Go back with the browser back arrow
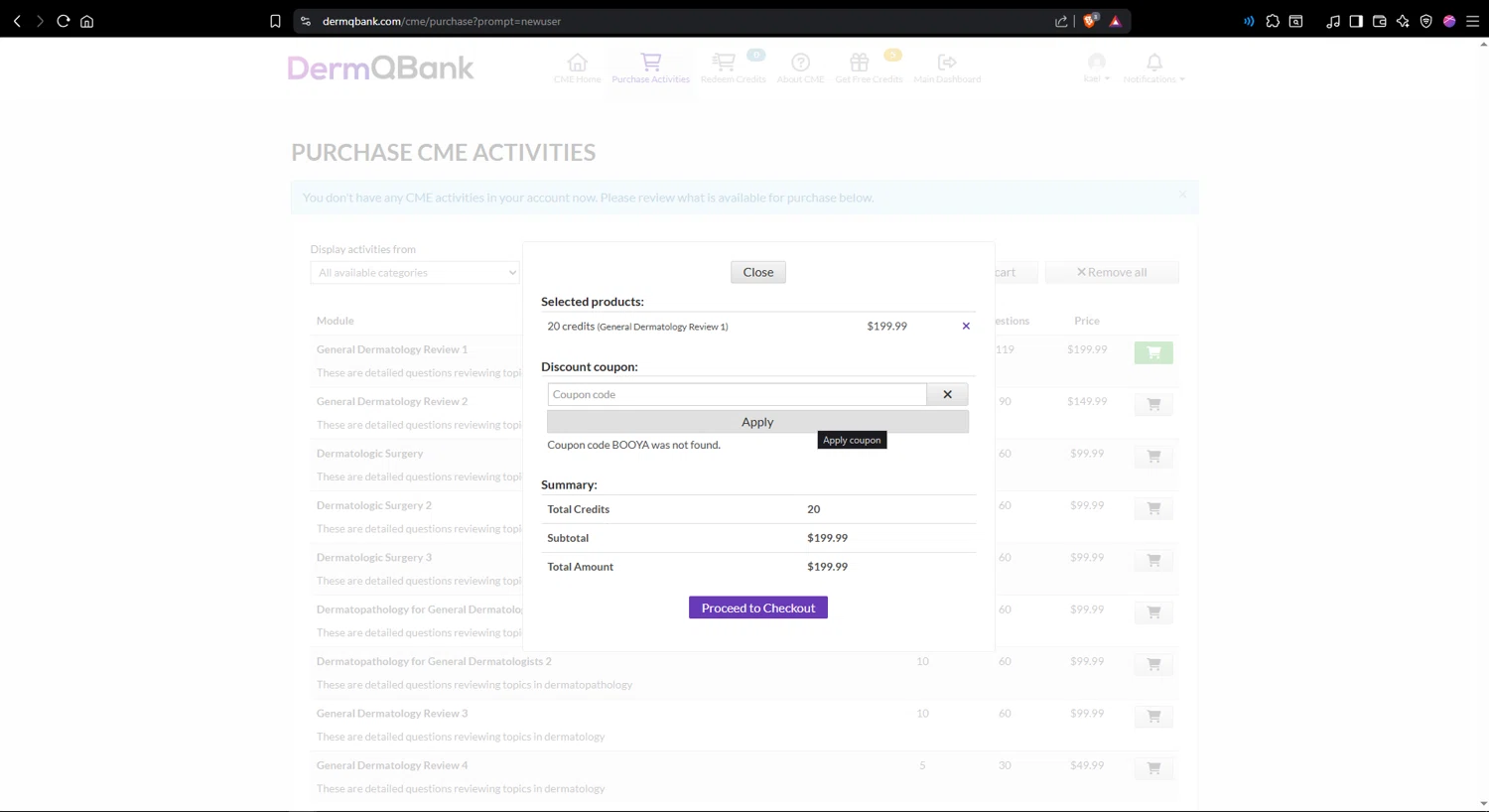1489x812 pixels. coord(17,21)
